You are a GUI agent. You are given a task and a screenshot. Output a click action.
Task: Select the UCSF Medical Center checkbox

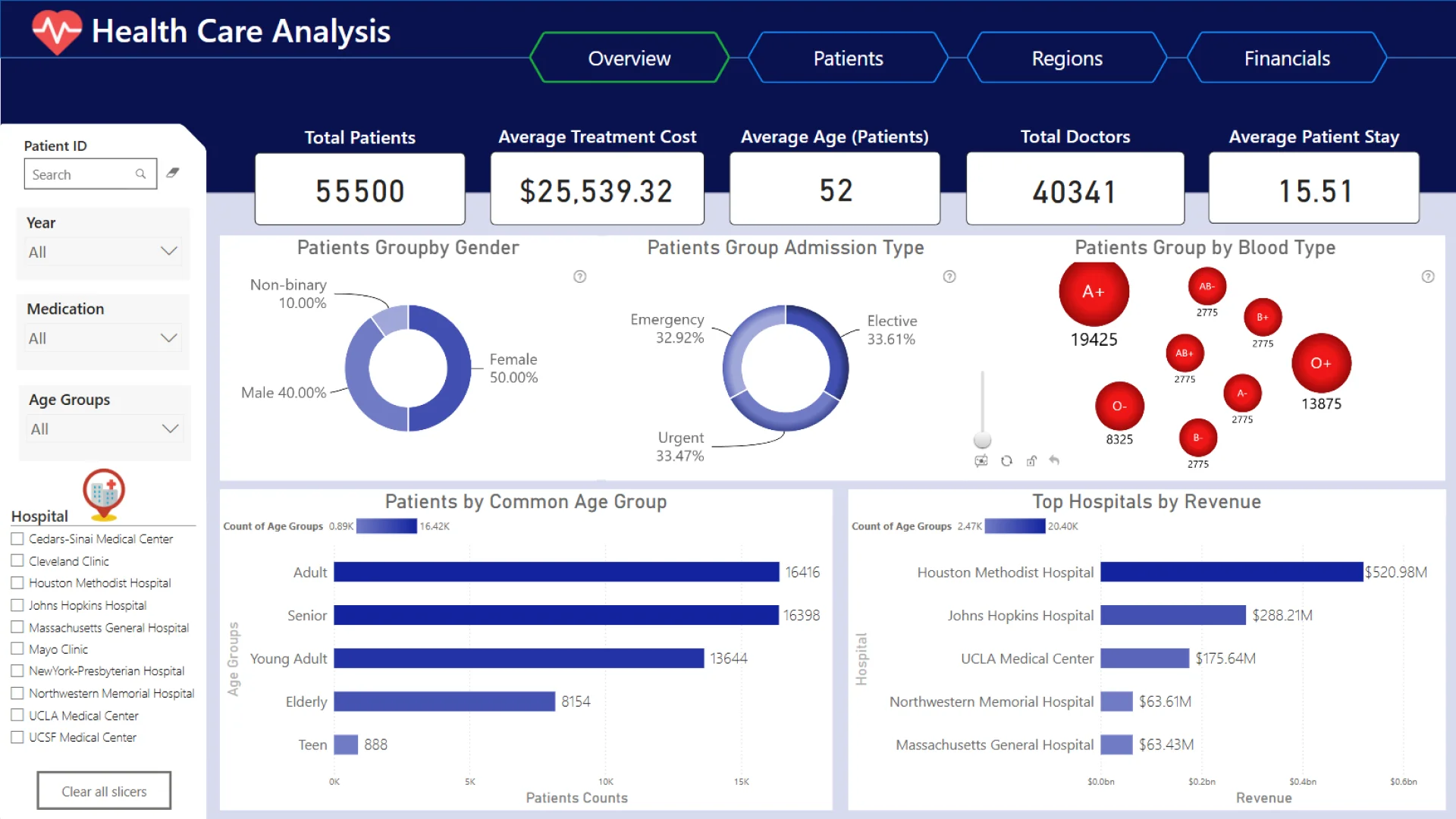click(17, 737)
